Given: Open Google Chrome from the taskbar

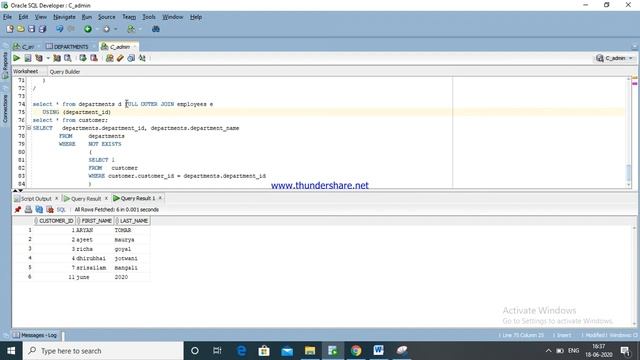Looking at the screenshot, I should pyautogui.click(x=356, y=351).
